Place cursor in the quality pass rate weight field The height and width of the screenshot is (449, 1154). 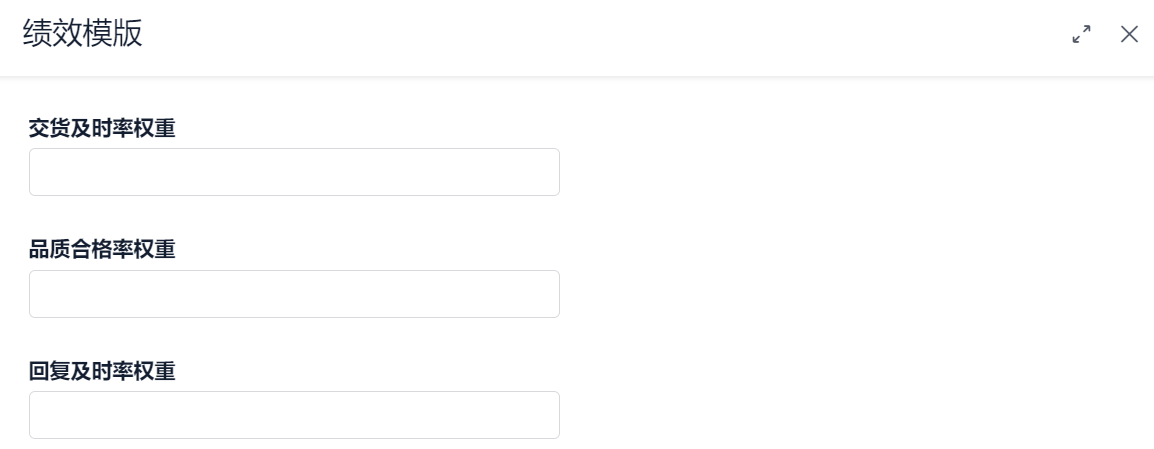[x=294, y=294]
